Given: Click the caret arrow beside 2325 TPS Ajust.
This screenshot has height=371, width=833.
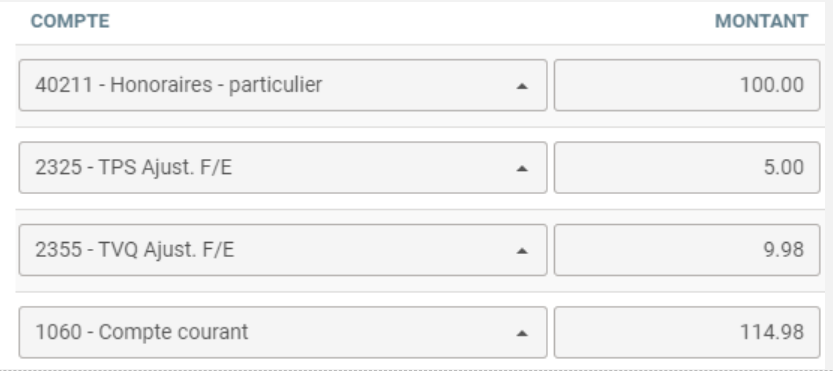Looking at the screenshot, I should point(522,168).
